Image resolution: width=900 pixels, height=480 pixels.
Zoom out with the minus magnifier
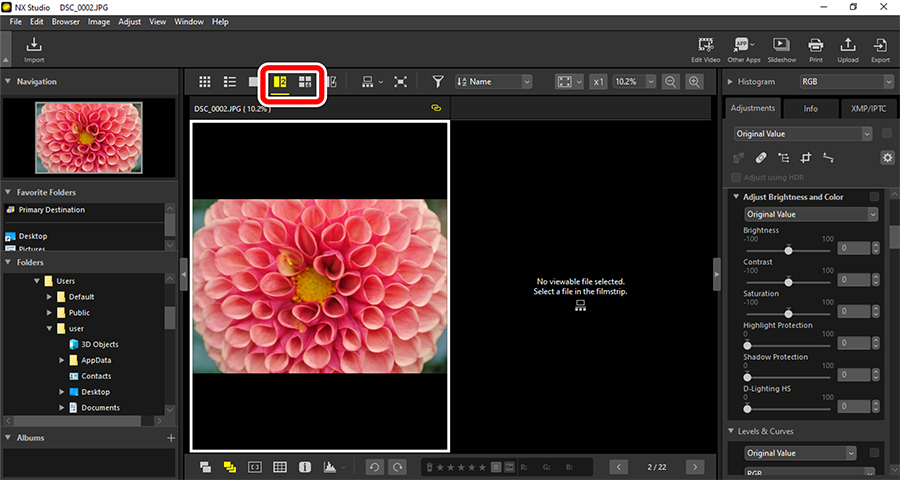click(670, 82)
